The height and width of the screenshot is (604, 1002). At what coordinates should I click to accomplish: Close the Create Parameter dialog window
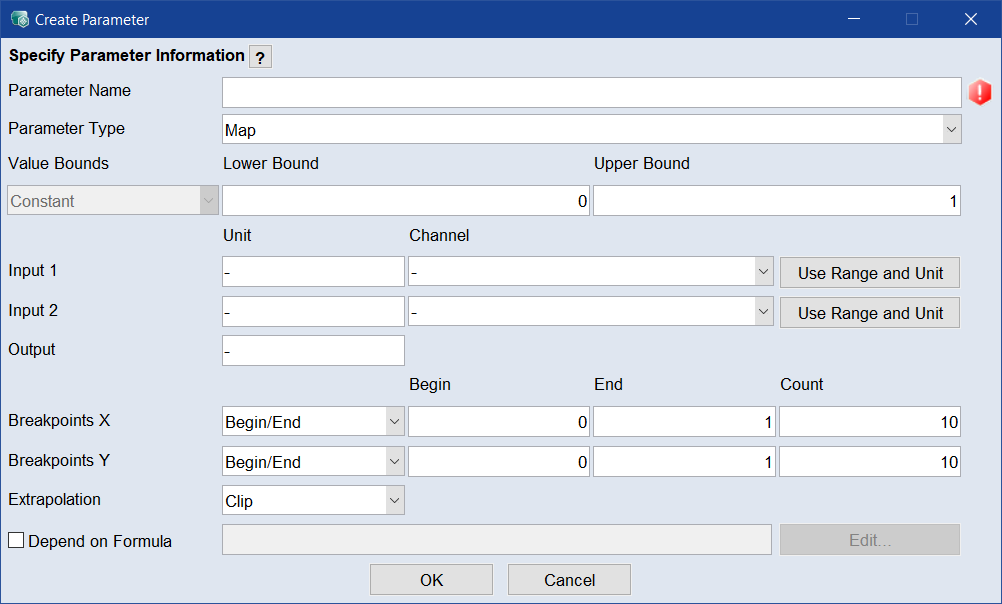coord(970,19)
